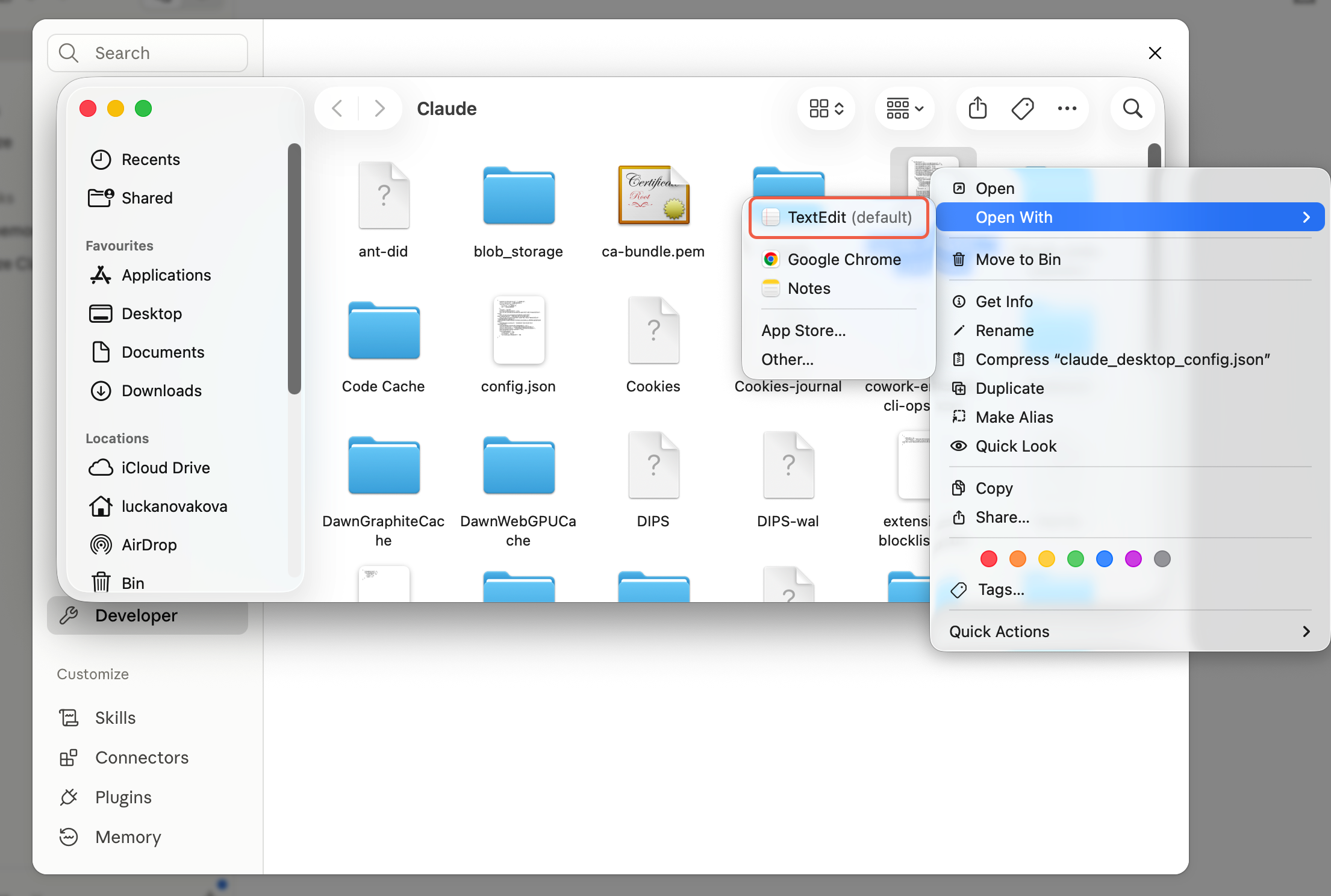Image resolution: width=1331 pixels, height=896 pixels.
Task: Click the Finder search magnifier icon
Action: [x=1133, y=108]
